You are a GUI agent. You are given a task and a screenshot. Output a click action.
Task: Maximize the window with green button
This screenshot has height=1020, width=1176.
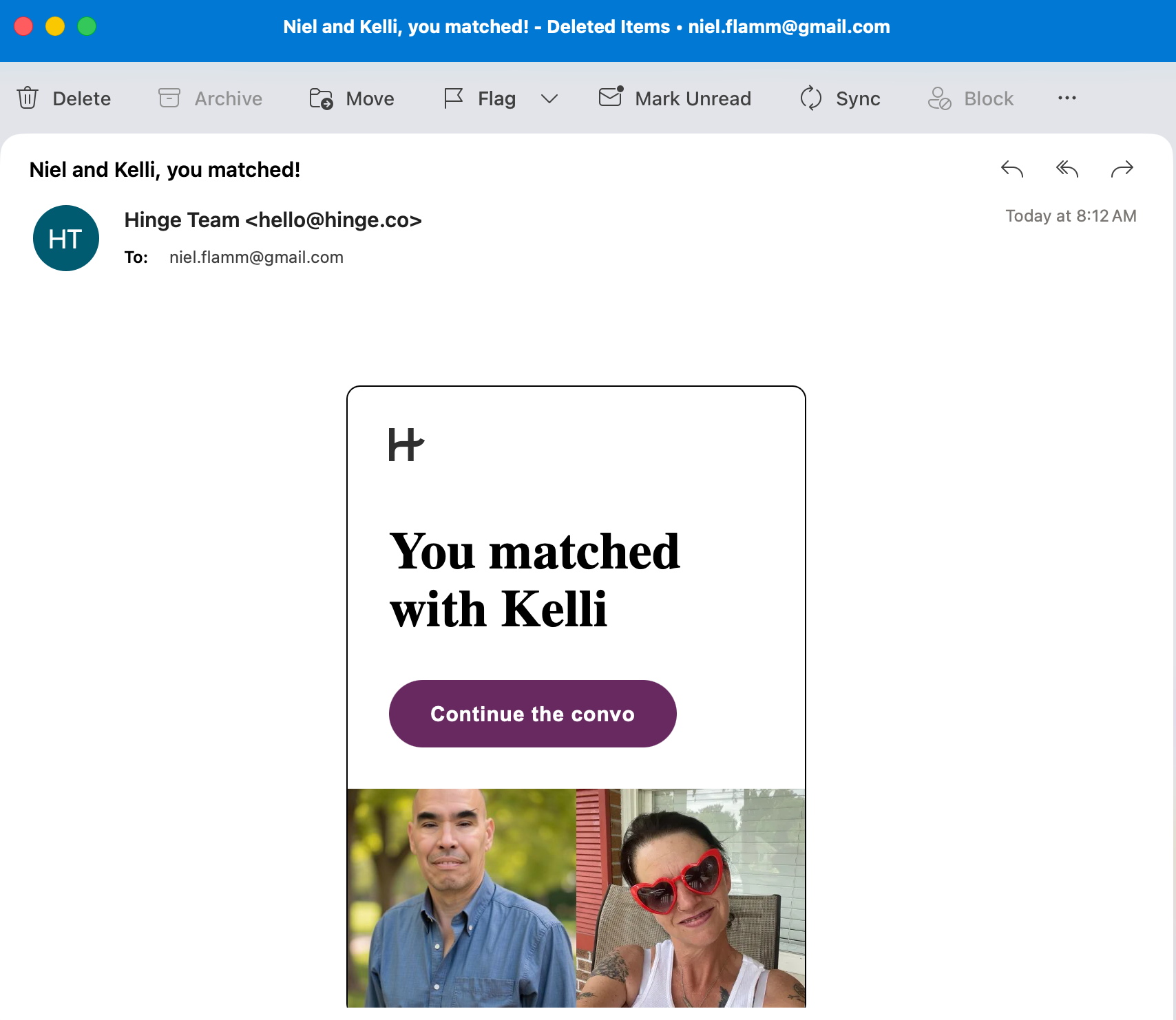point(87,26)
